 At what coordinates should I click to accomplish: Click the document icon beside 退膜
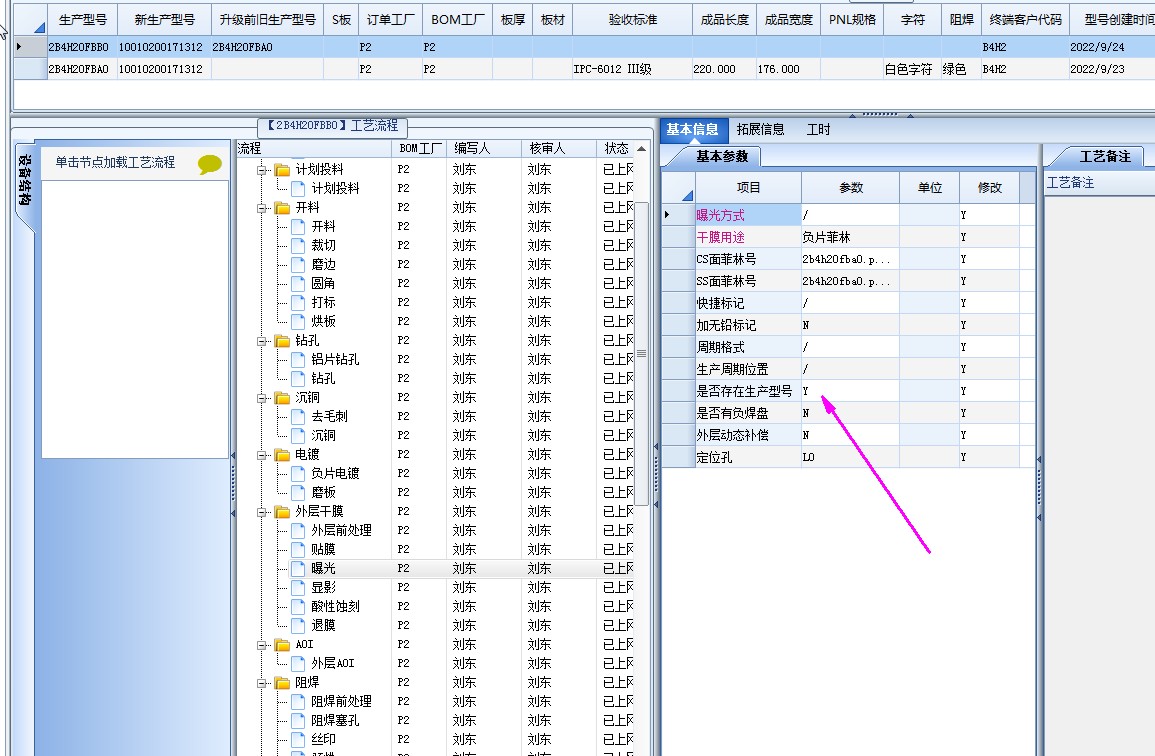pyautogui.click(x=298, y=626)
